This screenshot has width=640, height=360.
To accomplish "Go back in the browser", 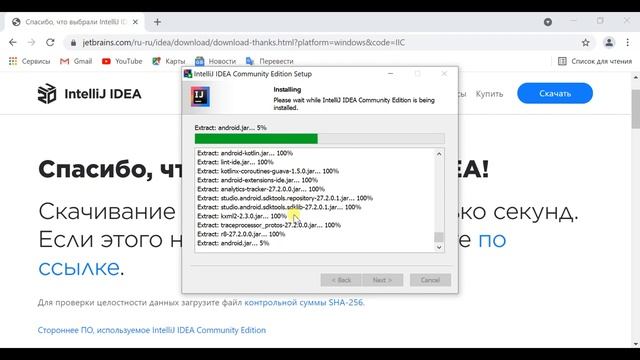I will (x=13, y=42).
